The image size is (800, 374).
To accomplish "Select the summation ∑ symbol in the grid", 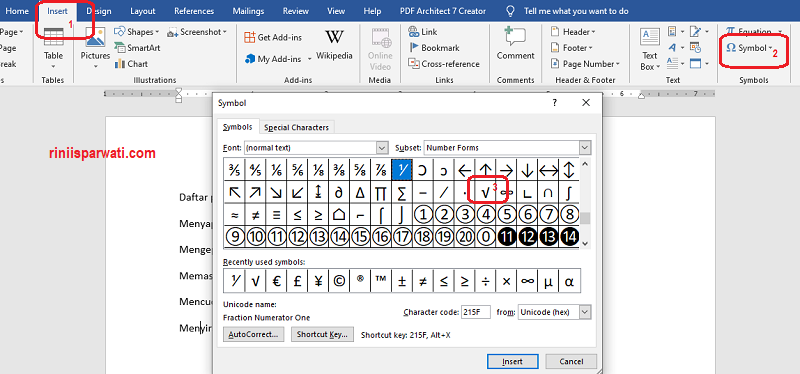I will coord(402,192).
